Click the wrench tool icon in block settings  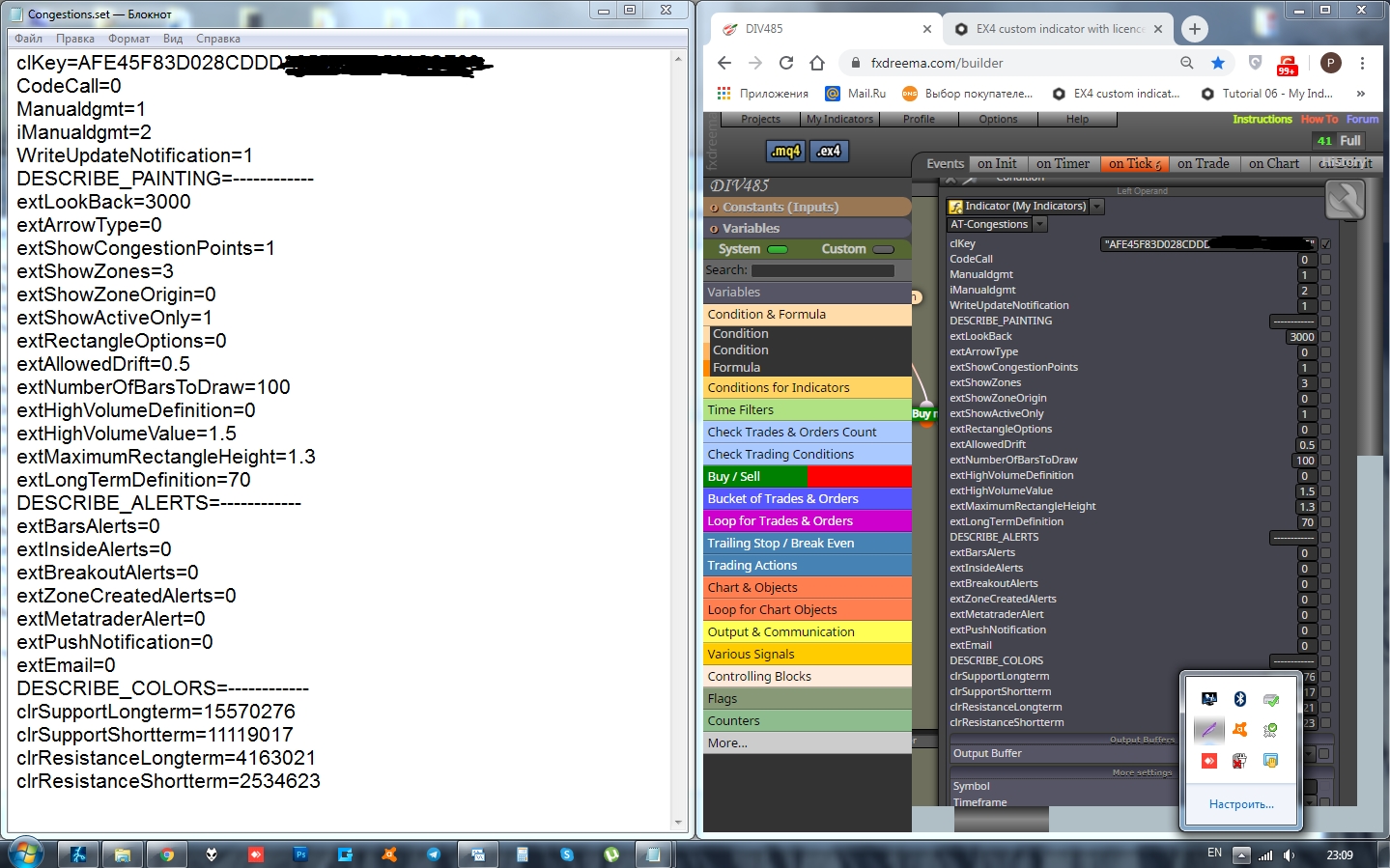click(1346, 200)
